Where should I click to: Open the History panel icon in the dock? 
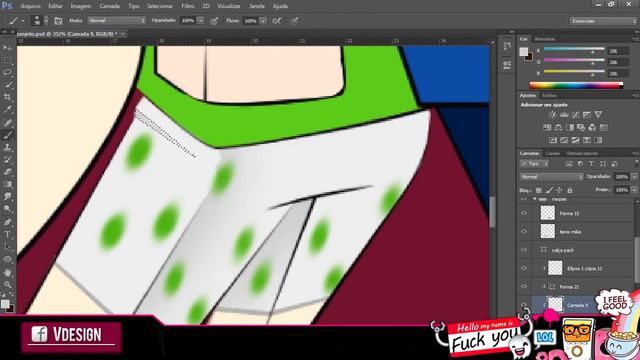507,46
